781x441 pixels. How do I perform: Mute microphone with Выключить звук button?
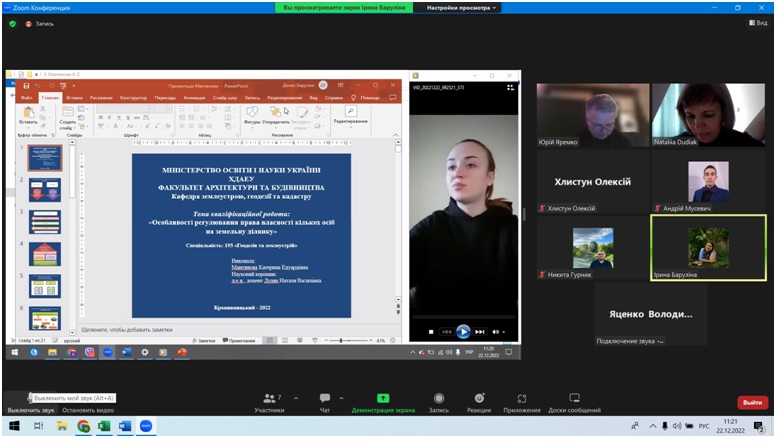pos(30,404)
